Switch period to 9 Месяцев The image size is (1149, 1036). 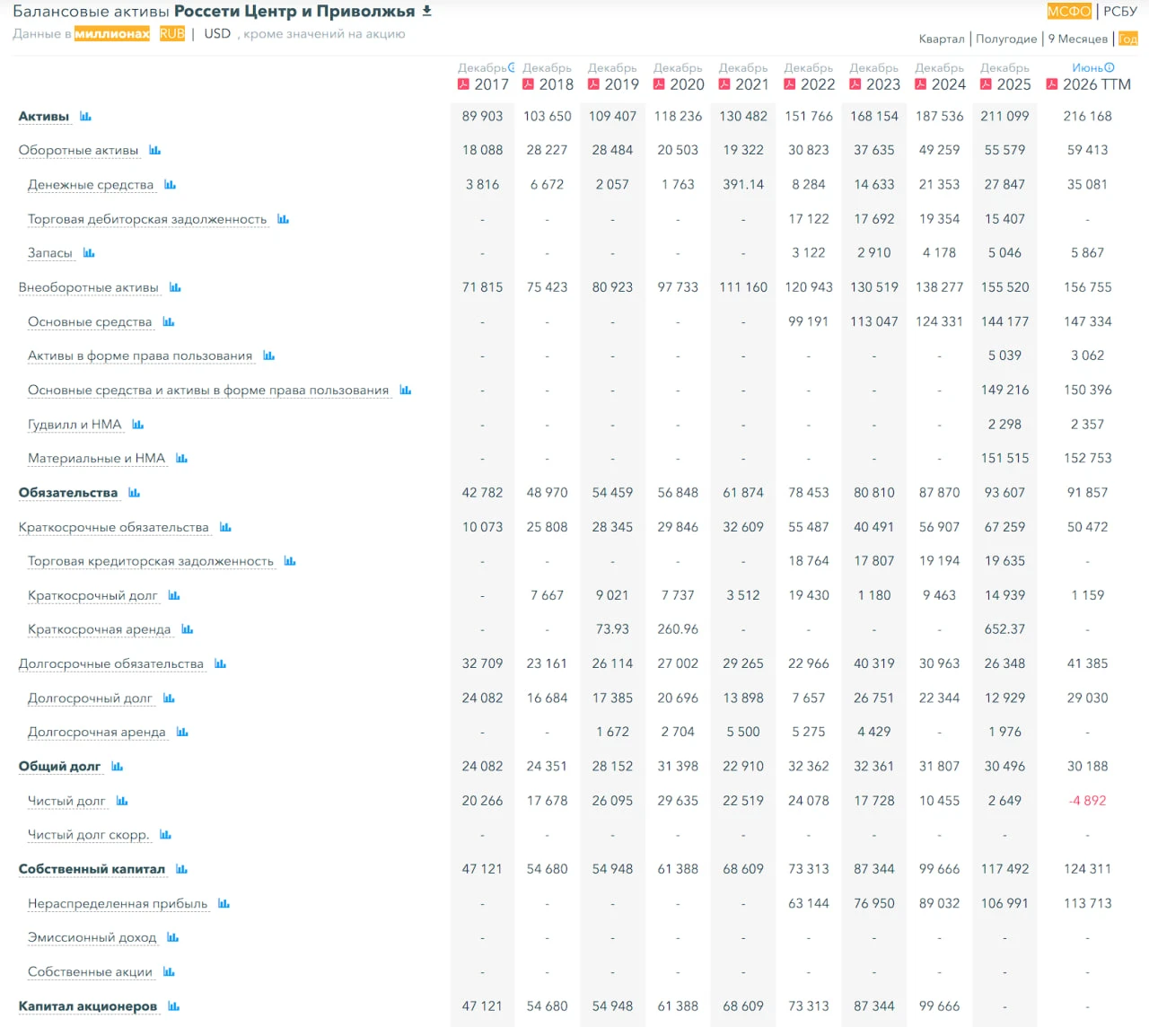[1078, 39]
